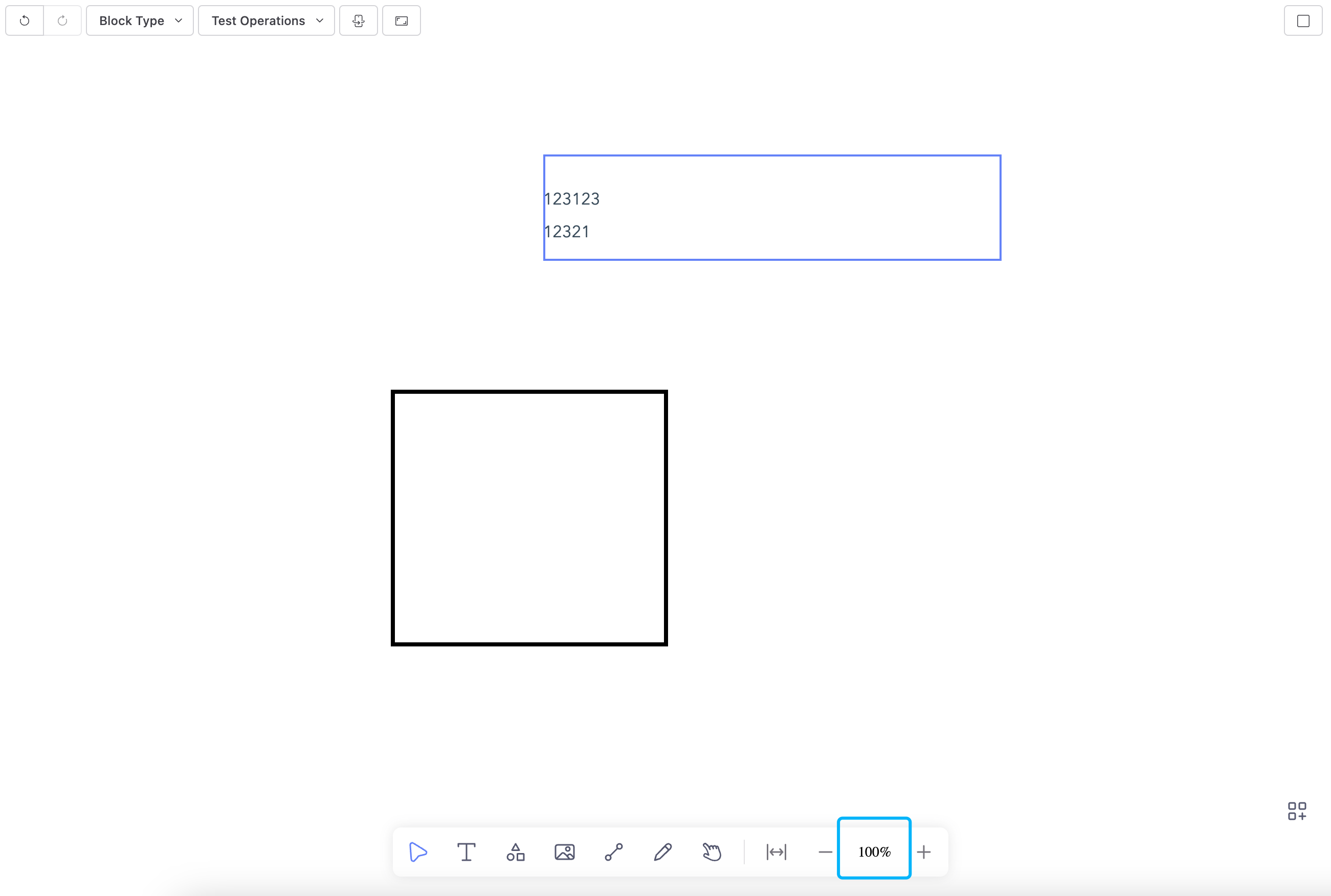Click the 100% zoom level display

point(874,851)
